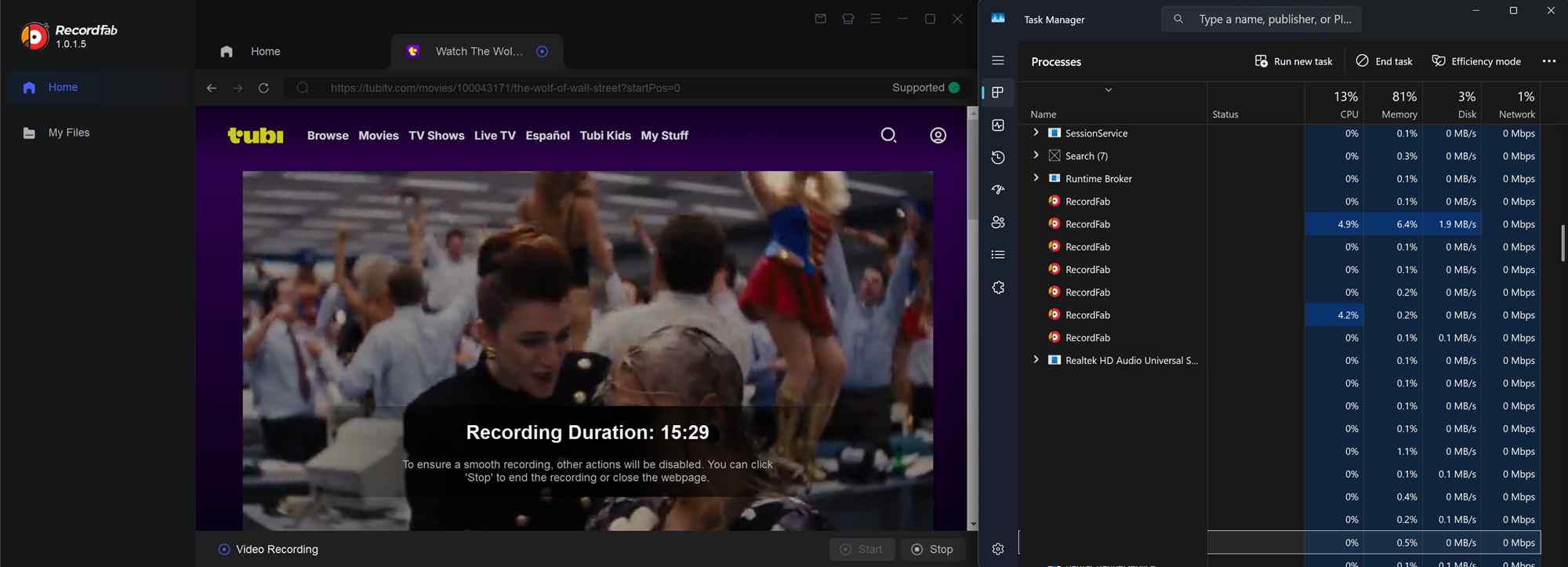Go forward in RecordFab browser
This screenshot has height=567, width=1568.
click(238, 88)
